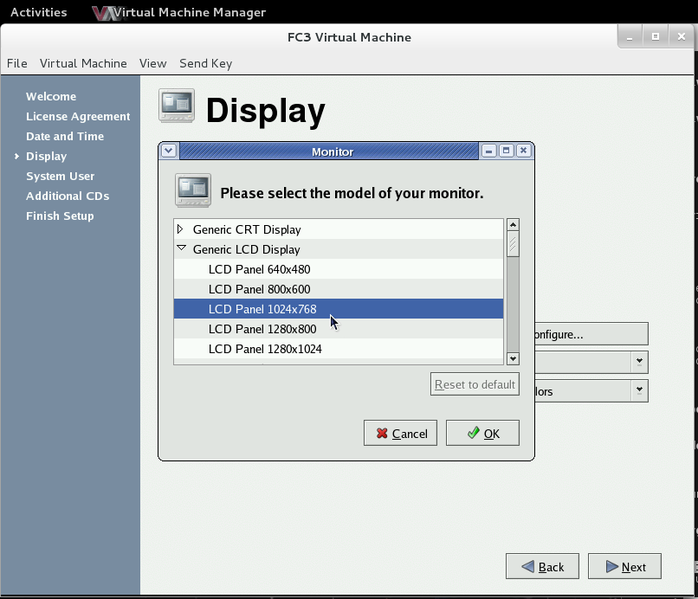Confirm monitor choice with OK
Image resolution: width=698 pixels, height=599 pixels.
coord(483,433)
